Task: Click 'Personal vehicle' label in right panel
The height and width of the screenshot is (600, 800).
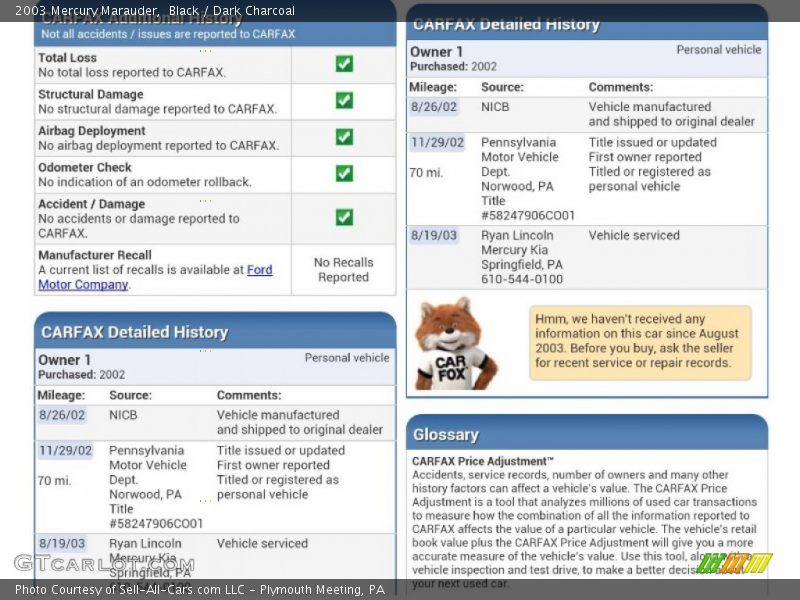Action: coord(718,50)
